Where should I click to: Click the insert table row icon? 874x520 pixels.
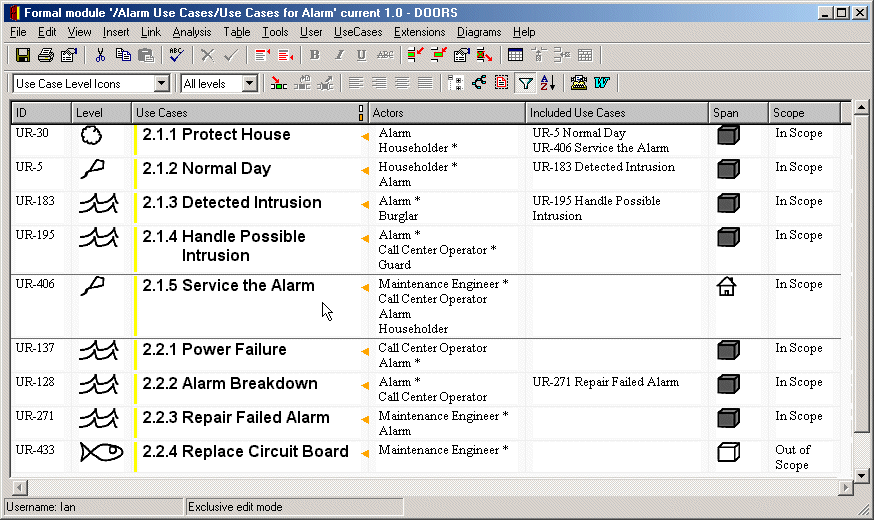pos(562,55)
